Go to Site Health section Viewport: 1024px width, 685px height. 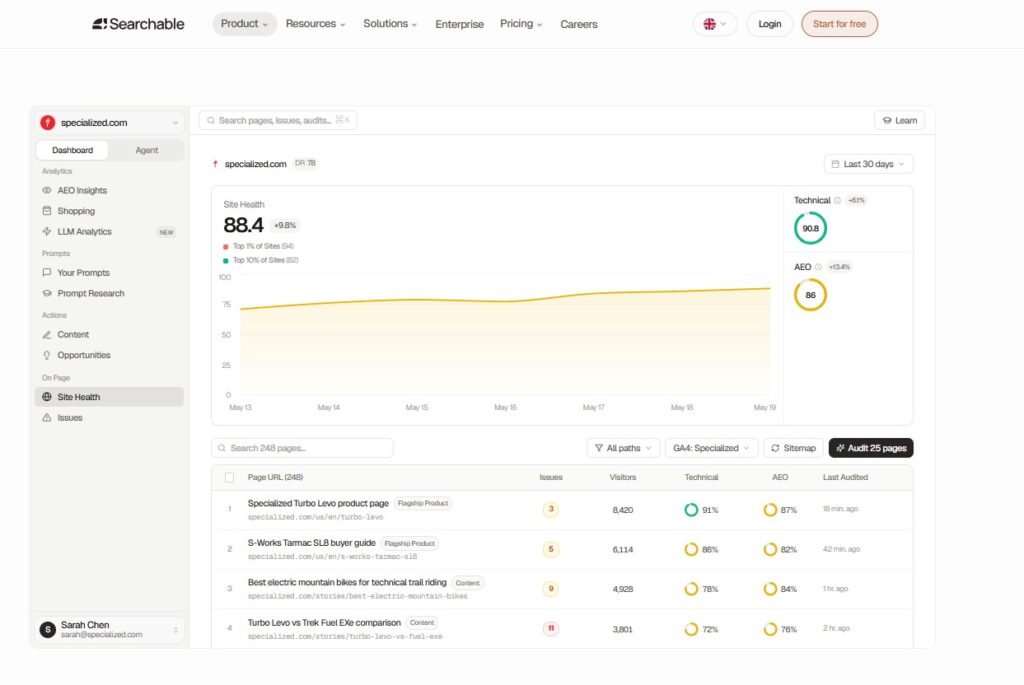coord(109,397)
